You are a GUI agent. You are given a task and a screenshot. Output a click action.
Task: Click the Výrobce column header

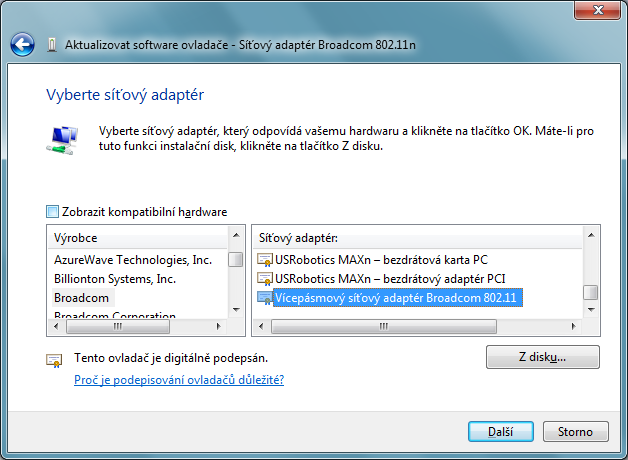coord(137,238)
